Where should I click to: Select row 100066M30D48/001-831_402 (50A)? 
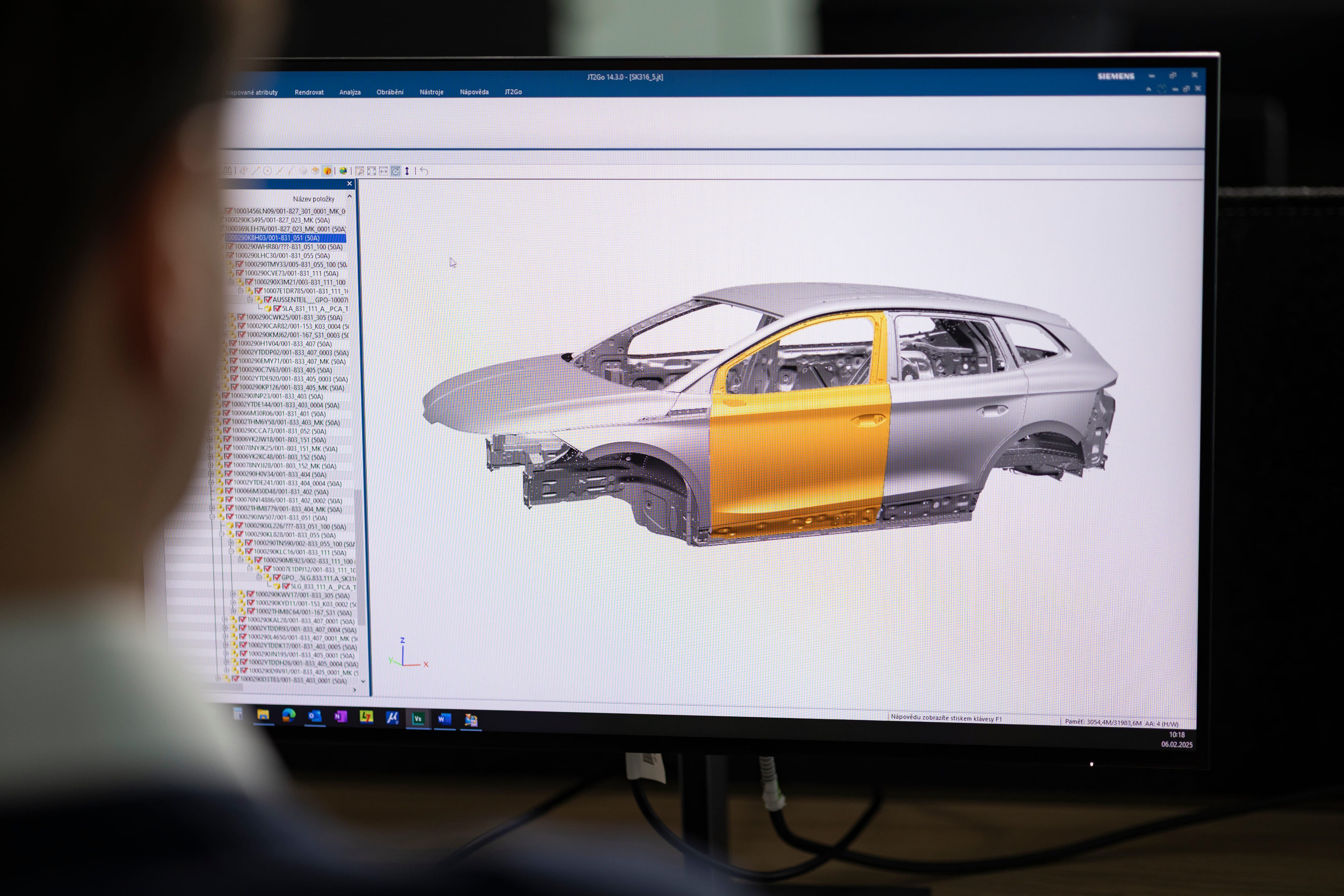281,491
